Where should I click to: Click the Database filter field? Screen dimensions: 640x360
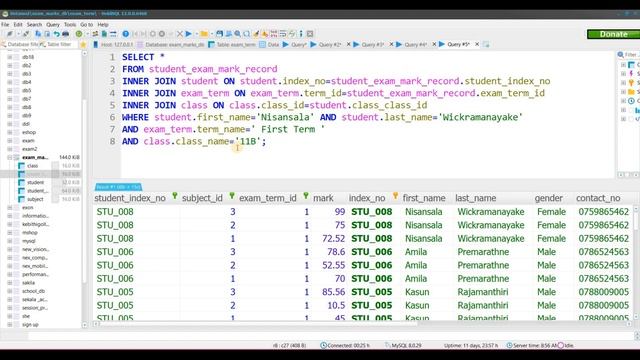pyautogui.click(x=19, y=44)
